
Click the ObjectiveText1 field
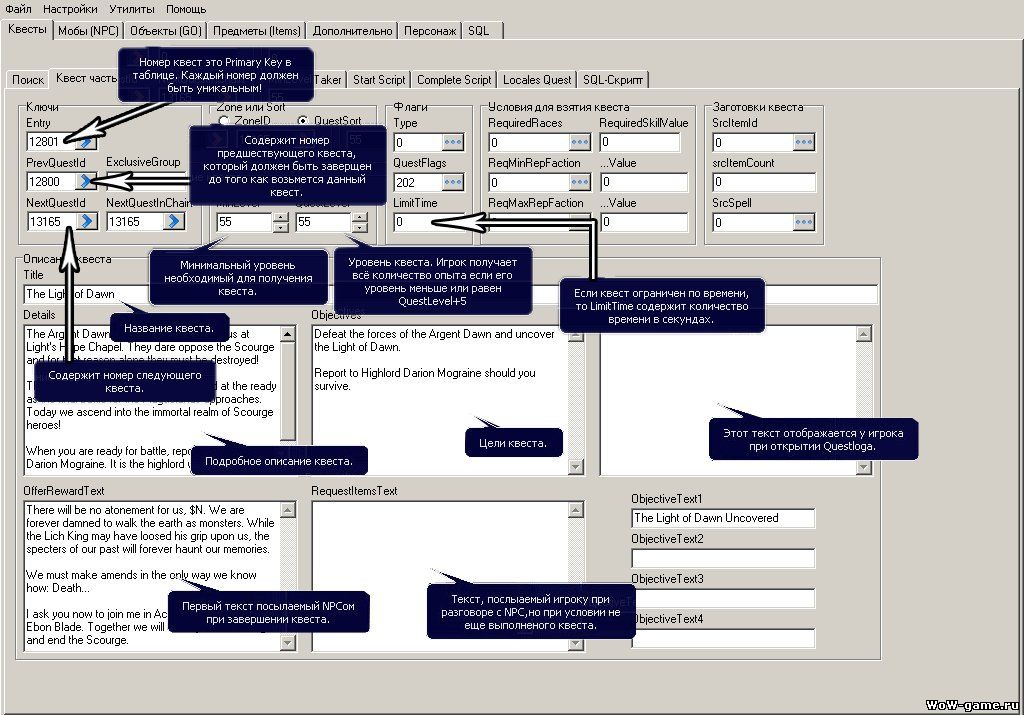(723, 518)
